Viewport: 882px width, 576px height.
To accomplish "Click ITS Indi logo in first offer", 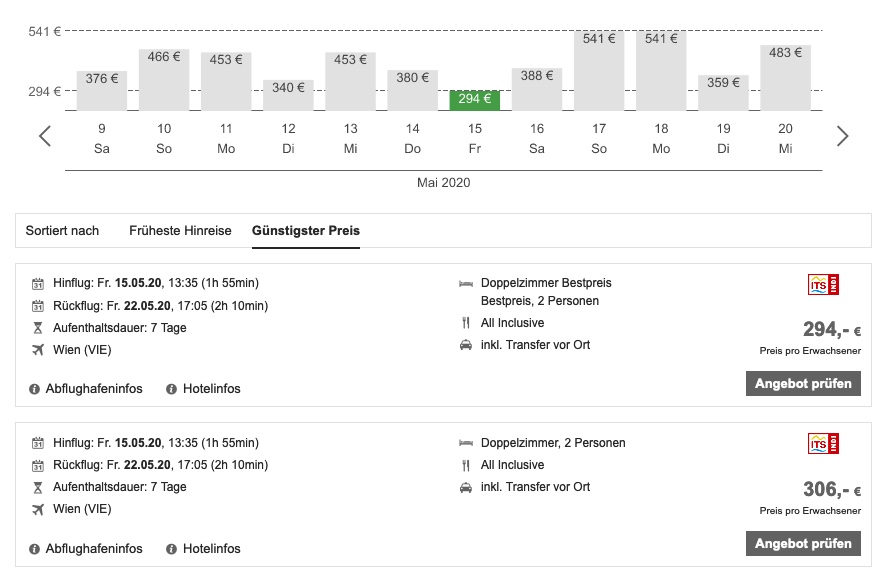I will tap(823, 285).
